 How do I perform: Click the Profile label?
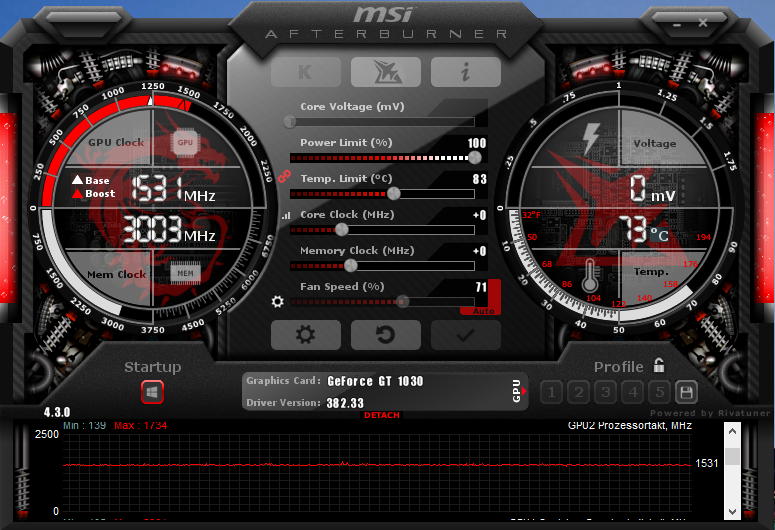click(x=618, y=367)
